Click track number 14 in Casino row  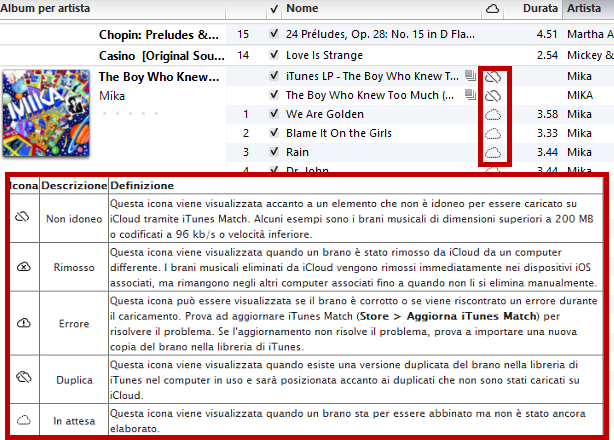[x=243, y=55]
